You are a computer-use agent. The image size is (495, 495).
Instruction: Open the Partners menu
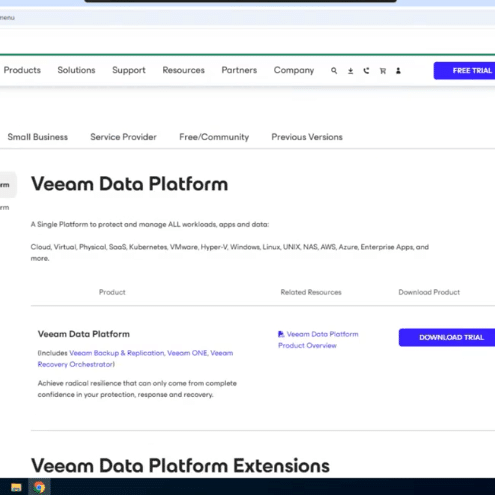coord(239,70)
